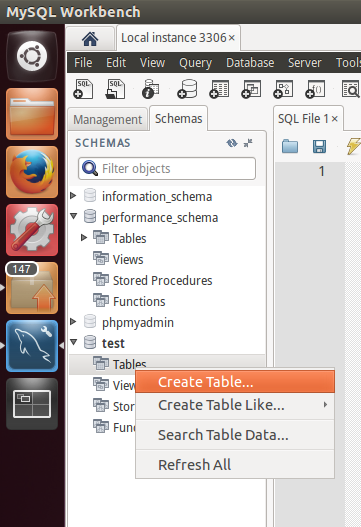Open the Query menu
The height and width of the screenshot is (527, 361).
195,63
